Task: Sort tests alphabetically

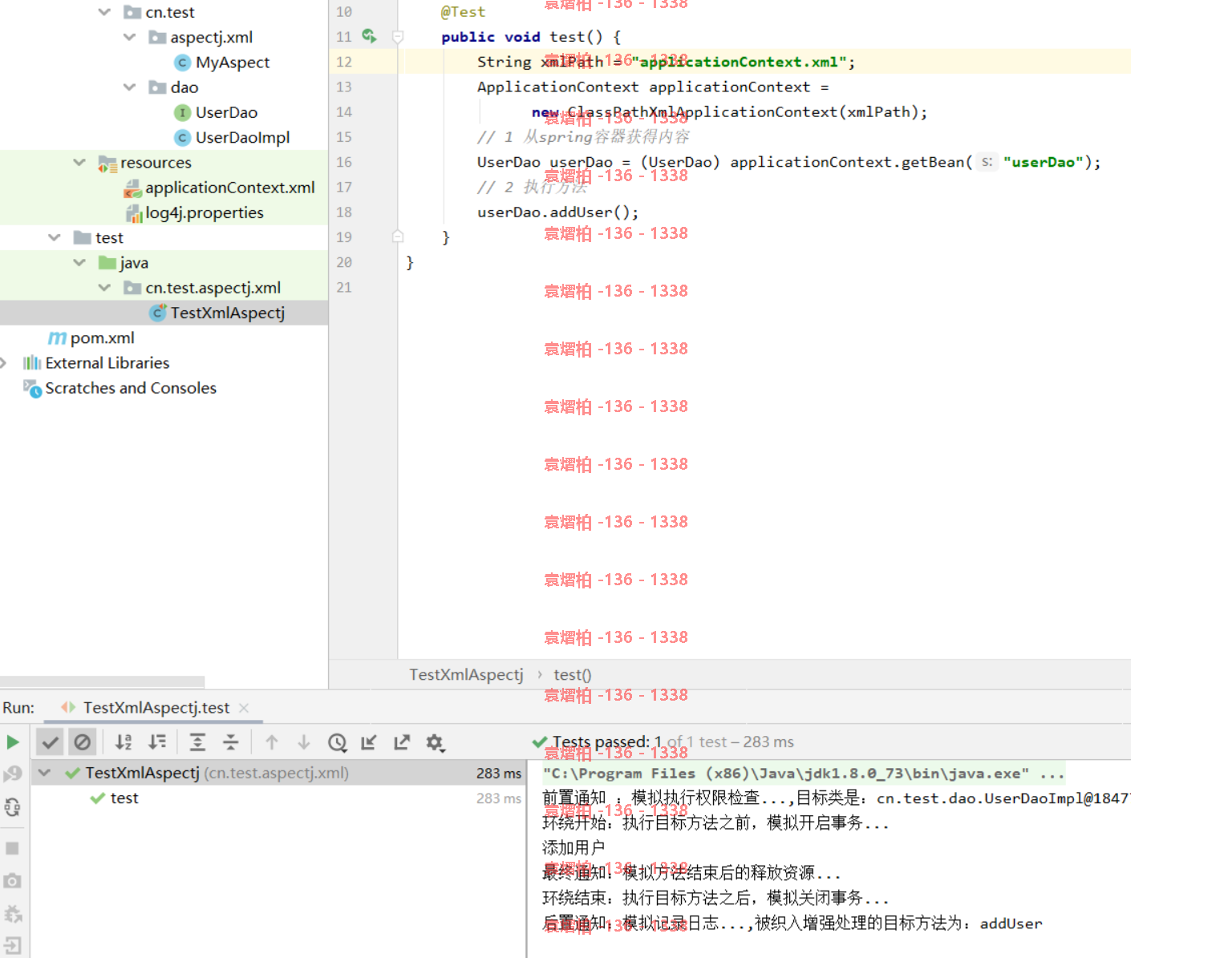Action: click(x=124, y=742)
